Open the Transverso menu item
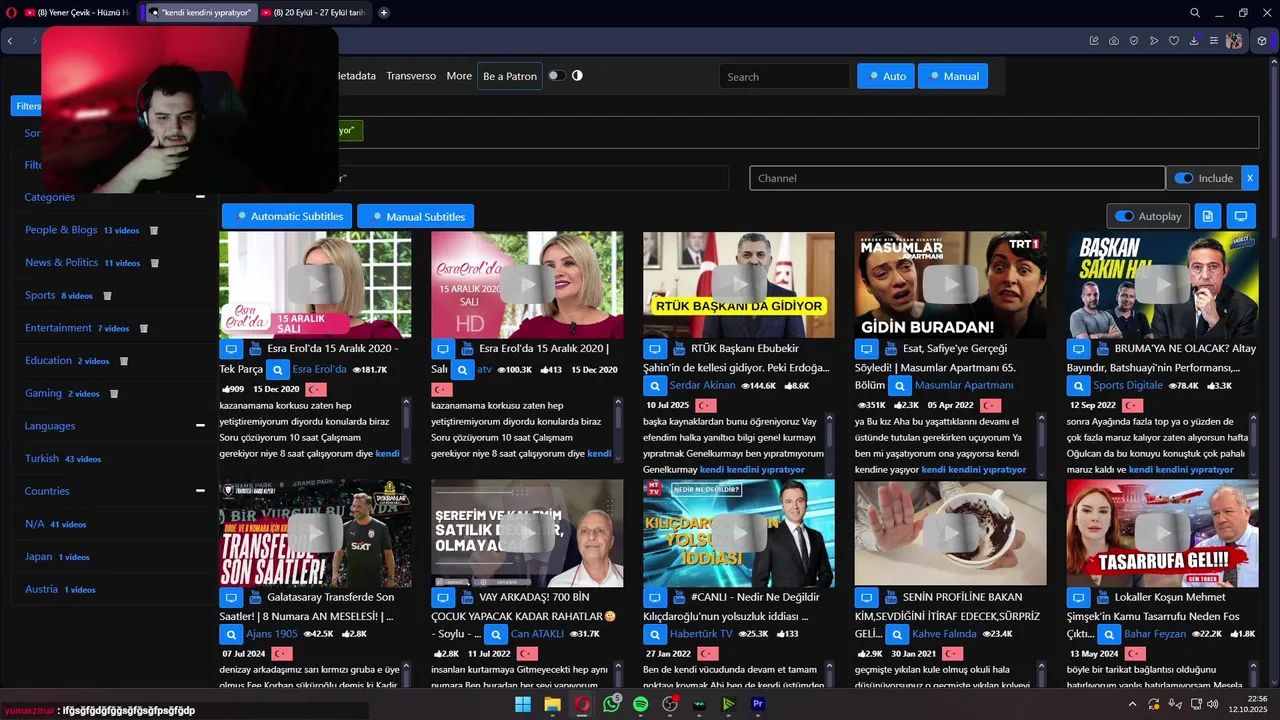The width and height of the screenshot is (1280, 720). click(x=411, y=76)
